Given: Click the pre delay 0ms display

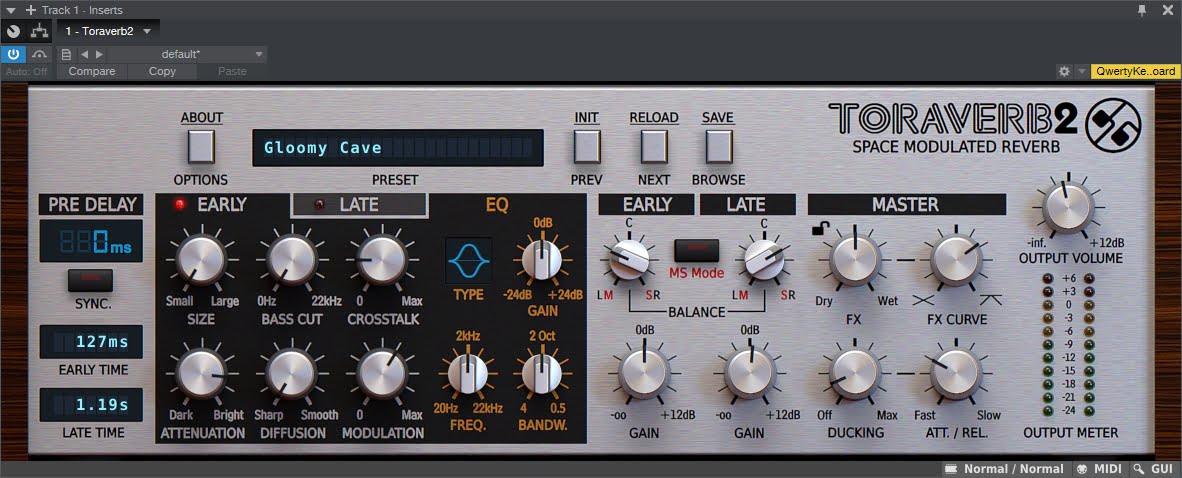Looking at the screenshot, I should 90,241.
